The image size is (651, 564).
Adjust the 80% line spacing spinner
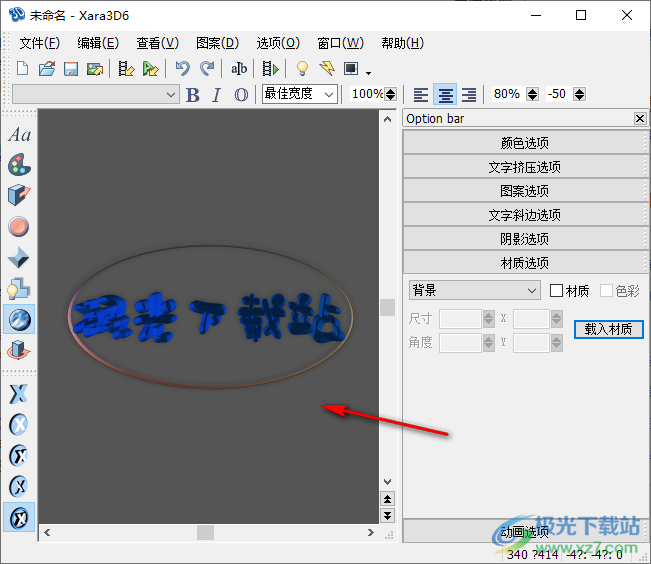(x=533, y=94)
